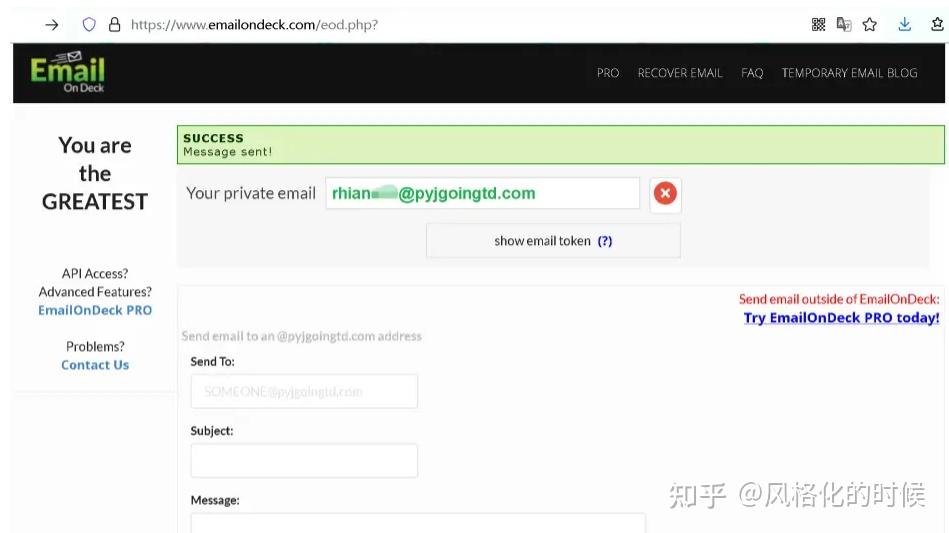Visit the TEMPORARY EMAIL BLOG

tap(849, 73)
